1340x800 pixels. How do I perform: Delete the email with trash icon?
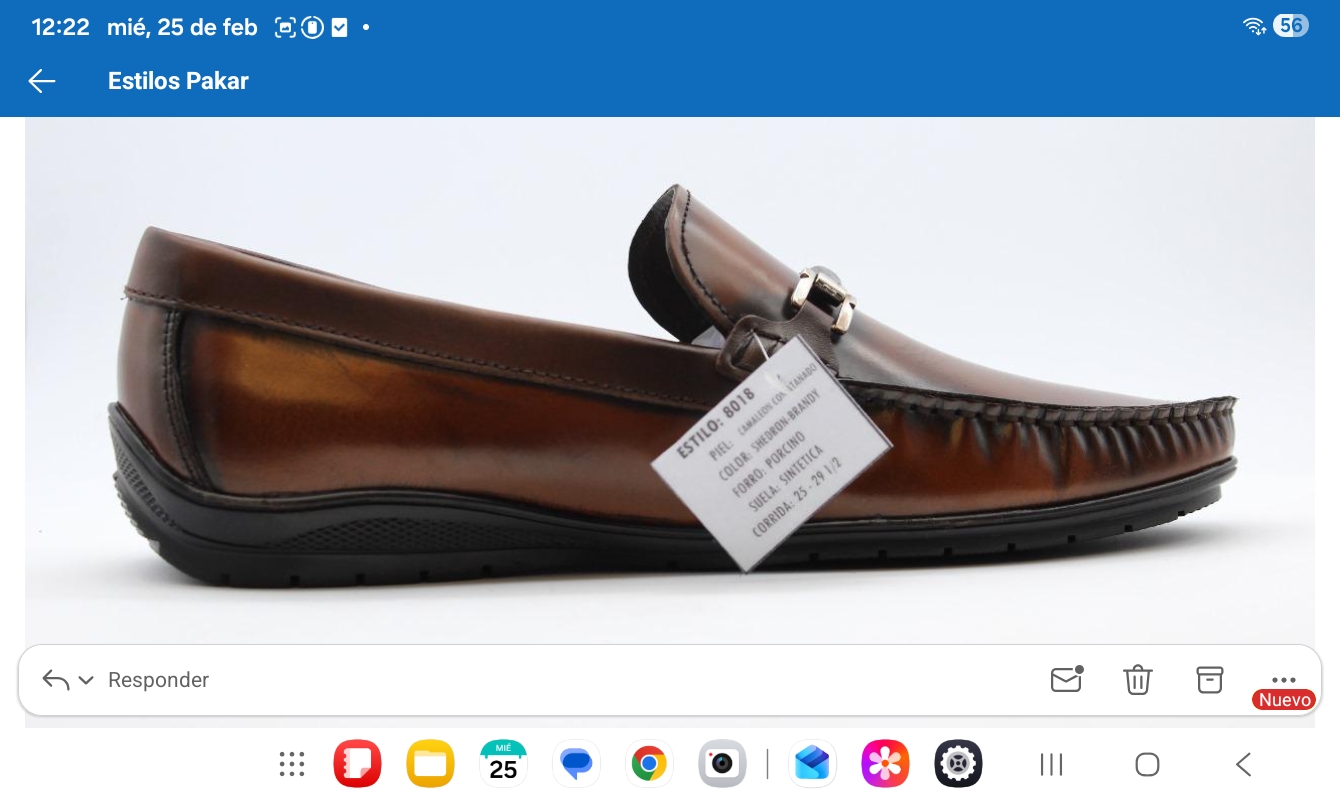[1138, 679]
